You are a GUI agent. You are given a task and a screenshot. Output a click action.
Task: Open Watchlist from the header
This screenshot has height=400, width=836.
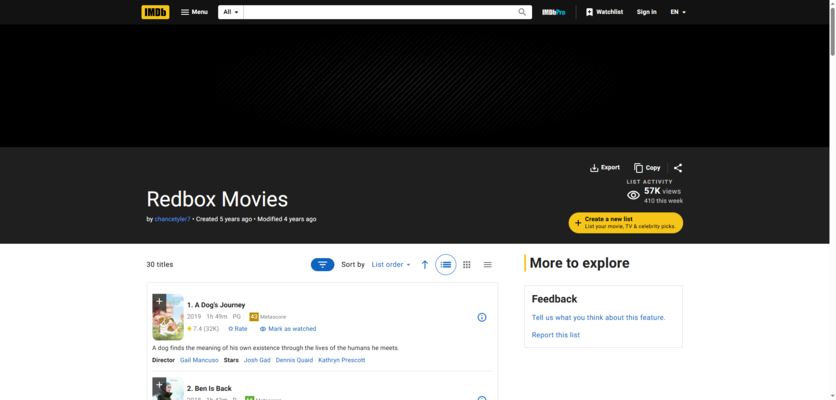pos(604,12)
